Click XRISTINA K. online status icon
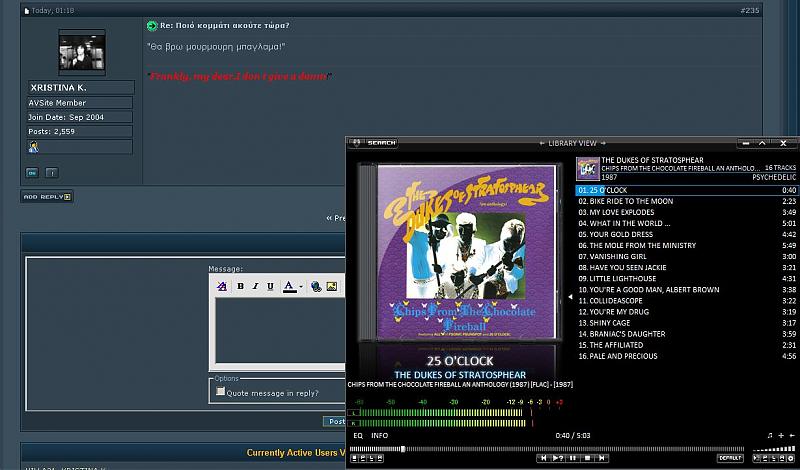Viewport: 800px width, 470px height. coord(32,173)
